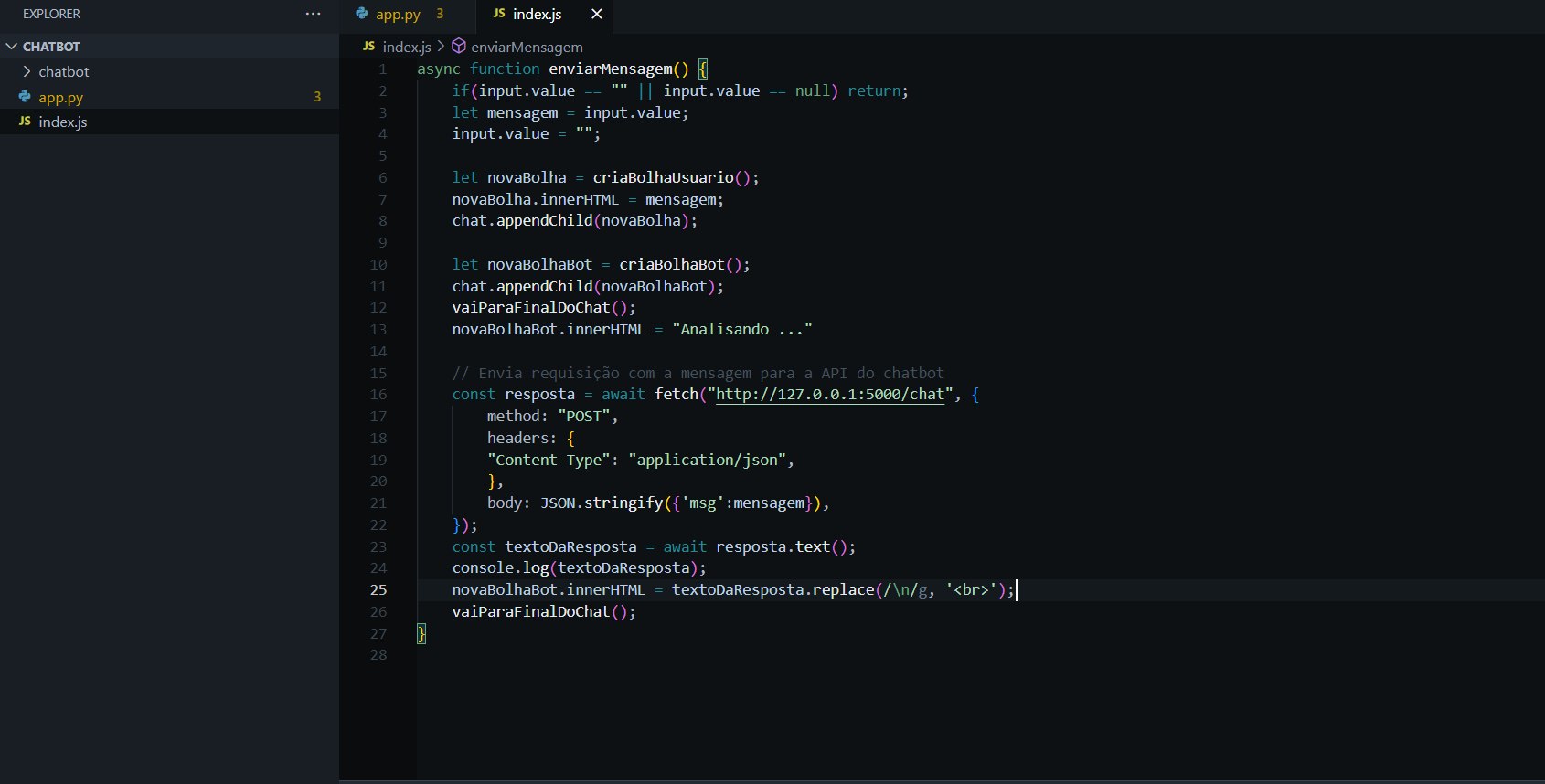Click line number 1 in gutter
Viewport: 1545px width, 784px height.
coord(383,69)
